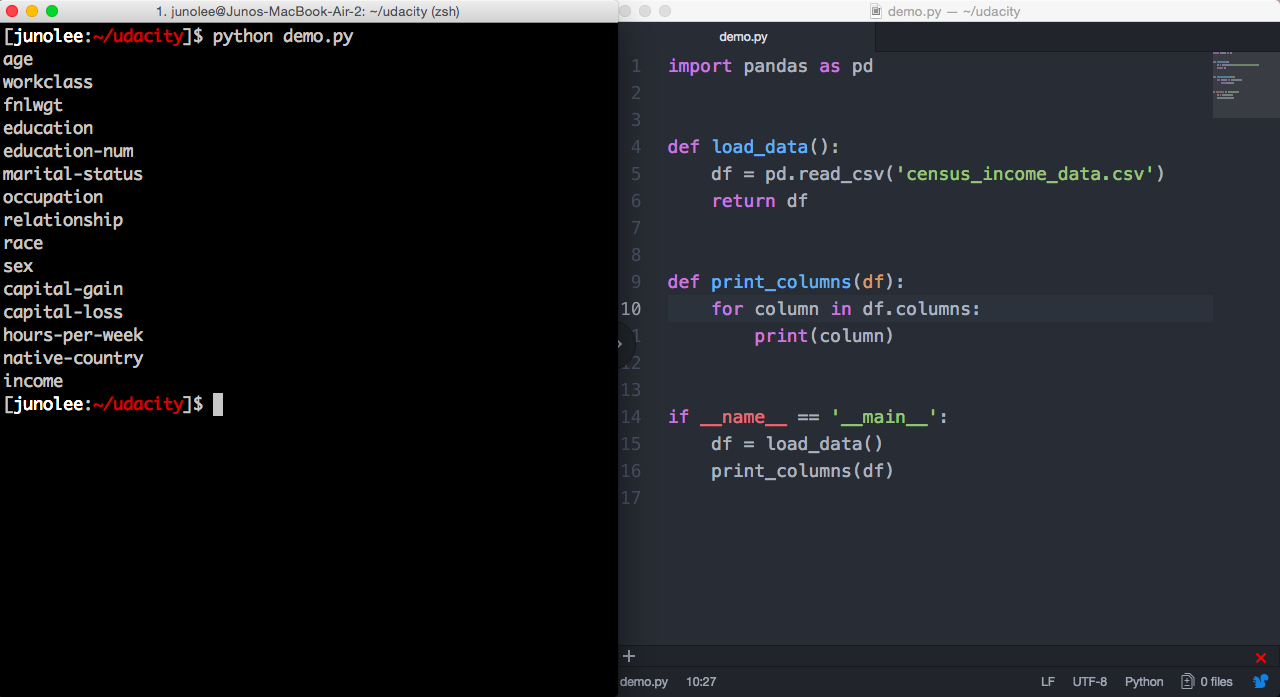
Task: Click the 10:27 cursor position indicator
Action: click(700, 682)
